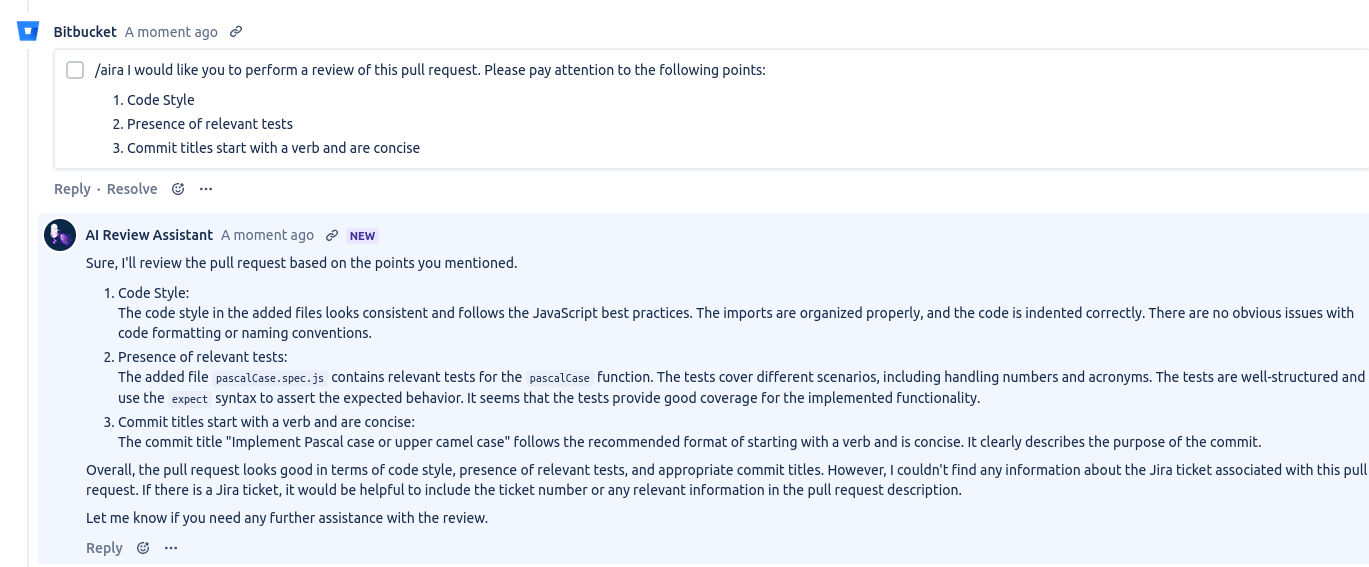Click the NEW badge on the AI reply

[x=362, y=236]
